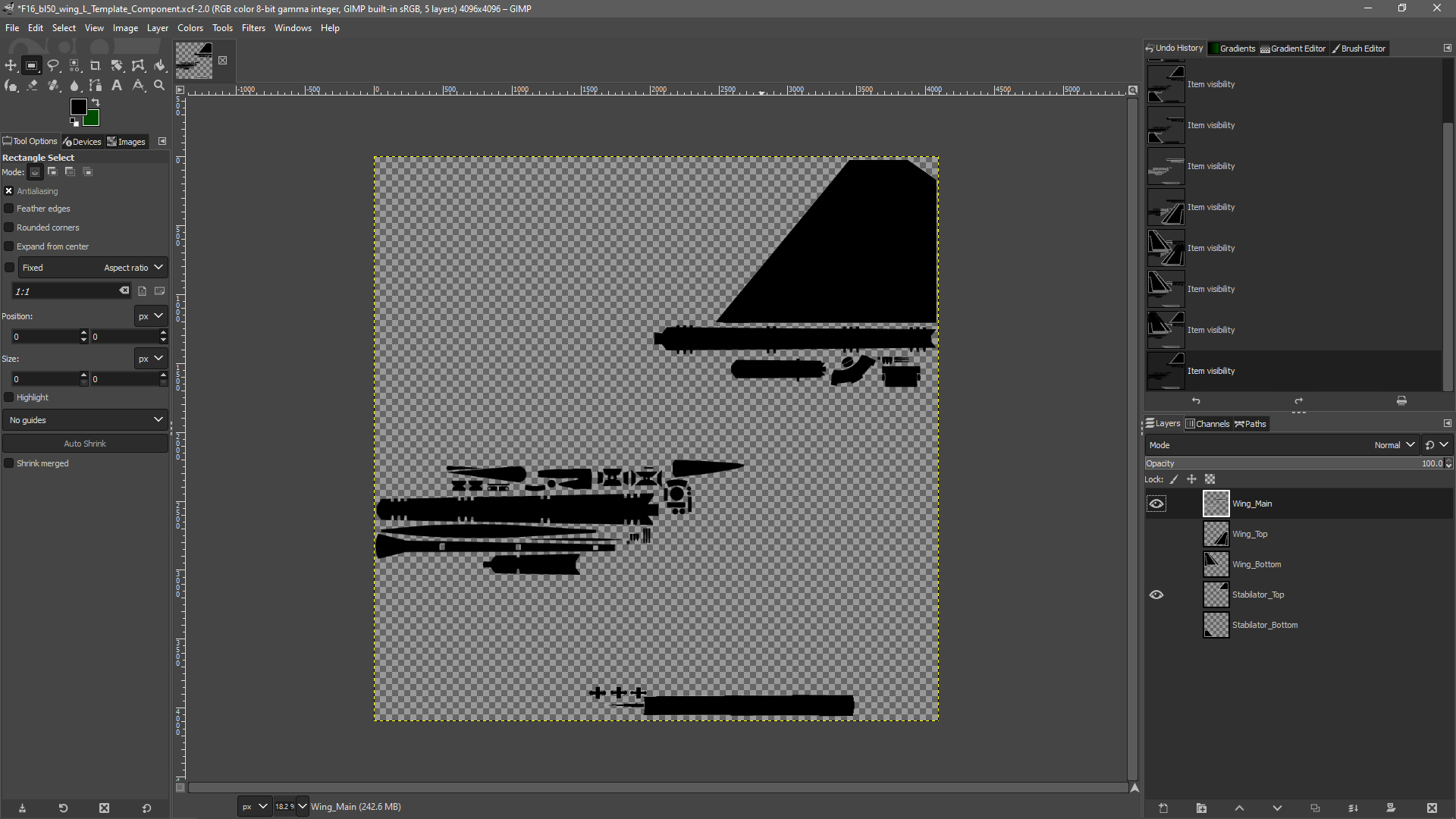Select the Paths tool
1456x819 pixels.
(x=96, y=86)
